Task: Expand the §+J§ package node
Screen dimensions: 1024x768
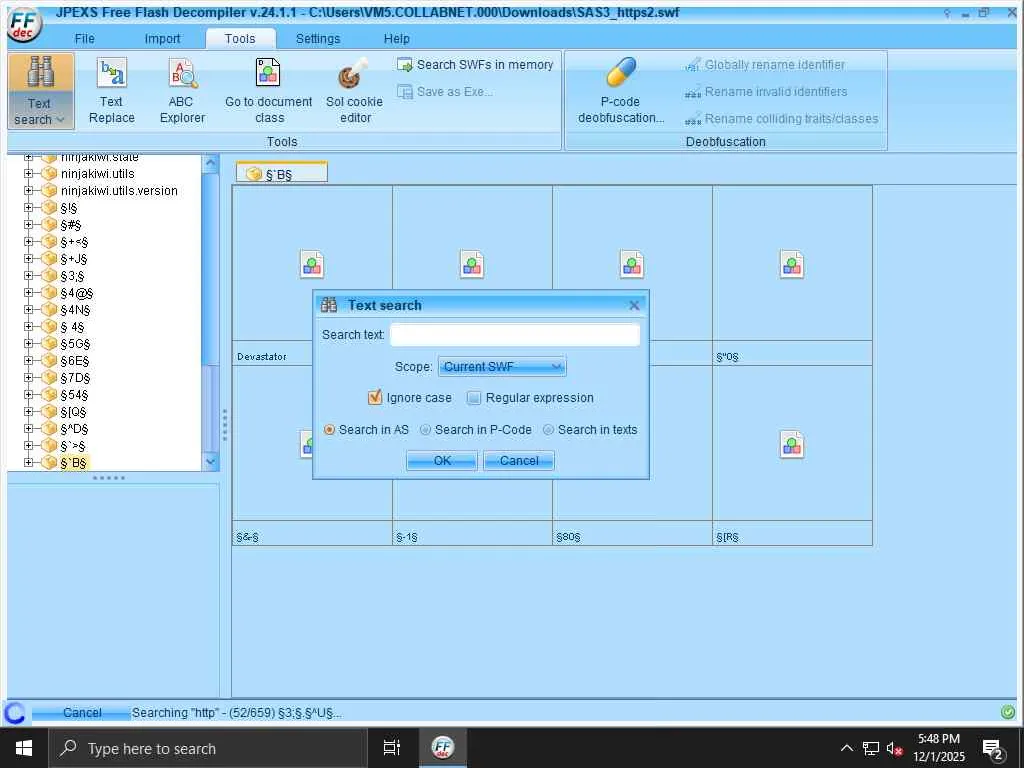Action: pyautogui.click(x=28, y=259)
